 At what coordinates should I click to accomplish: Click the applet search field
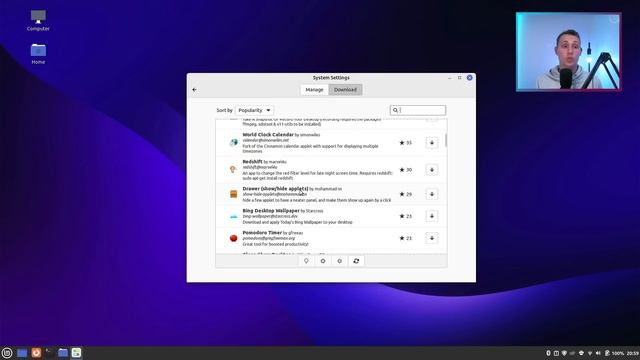[418, 110]
